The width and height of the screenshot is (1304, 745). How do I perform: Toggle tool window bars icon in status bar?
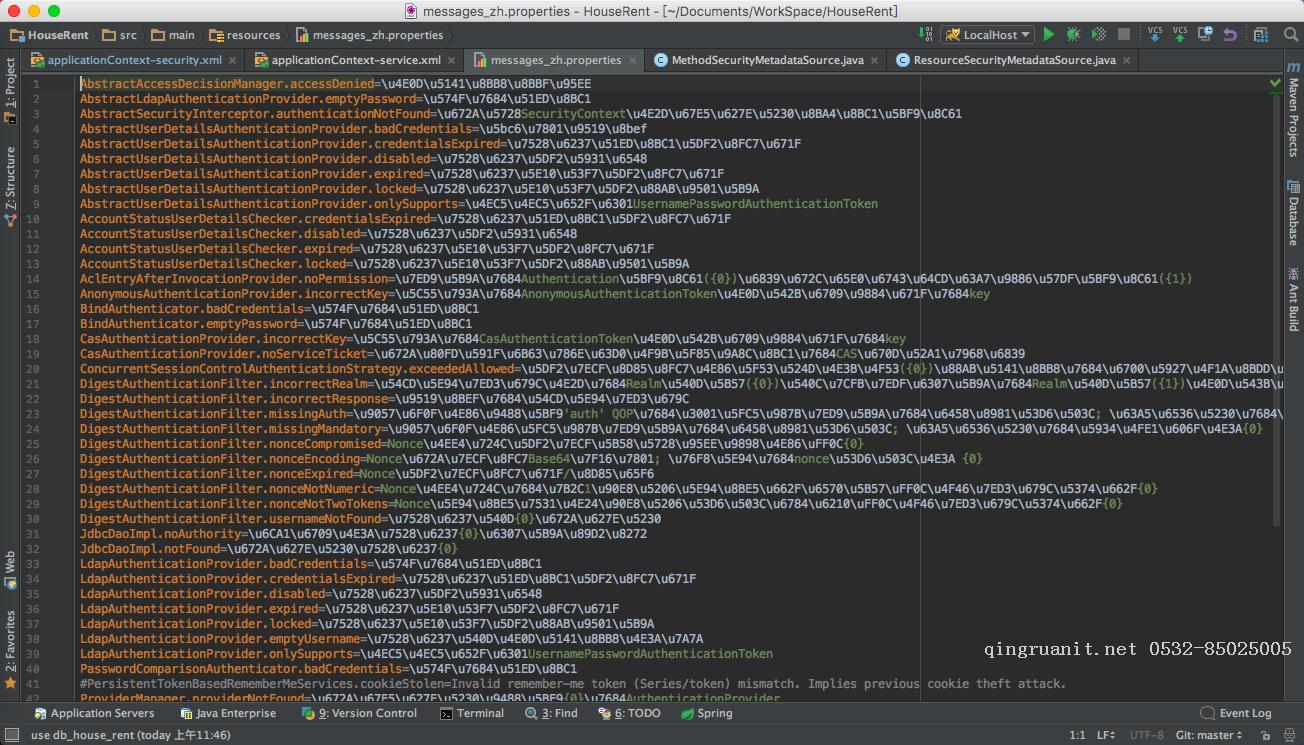coord(12,735)
